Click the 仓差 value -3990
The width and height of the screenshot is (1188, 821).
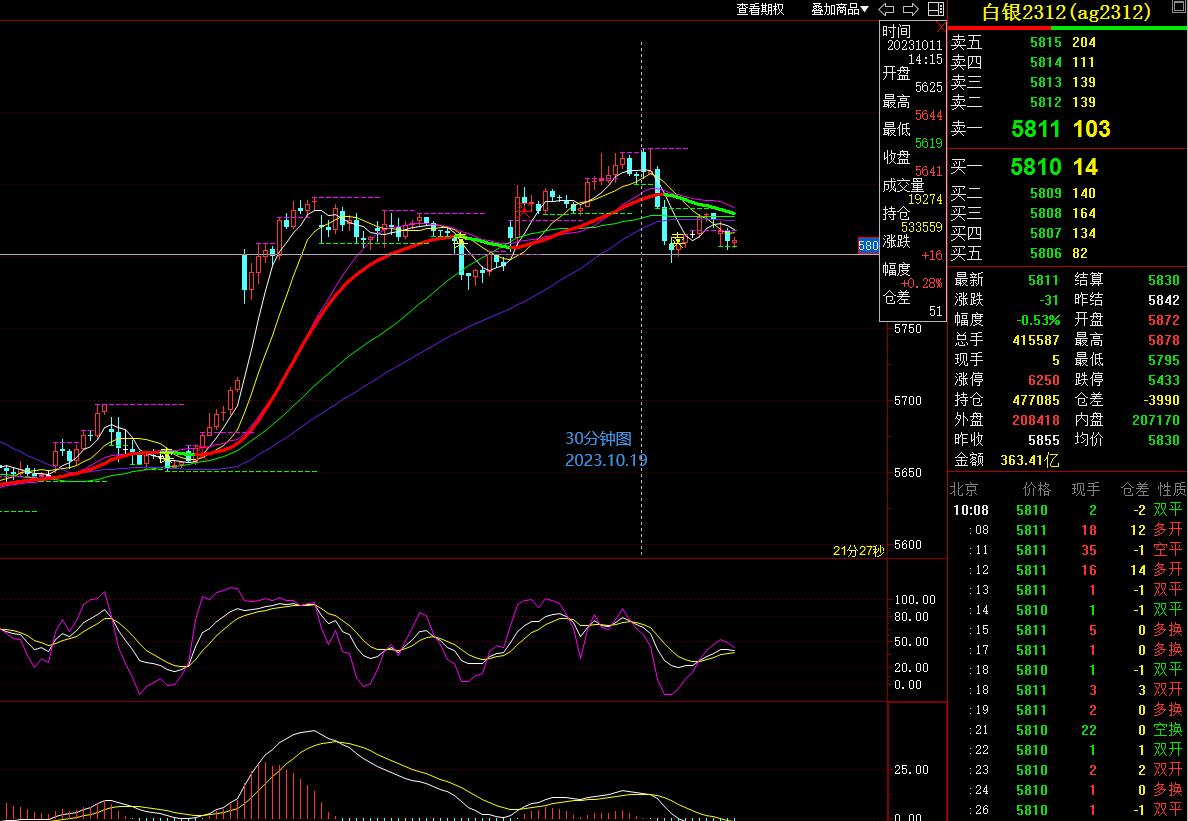[x=1160, y=400]
